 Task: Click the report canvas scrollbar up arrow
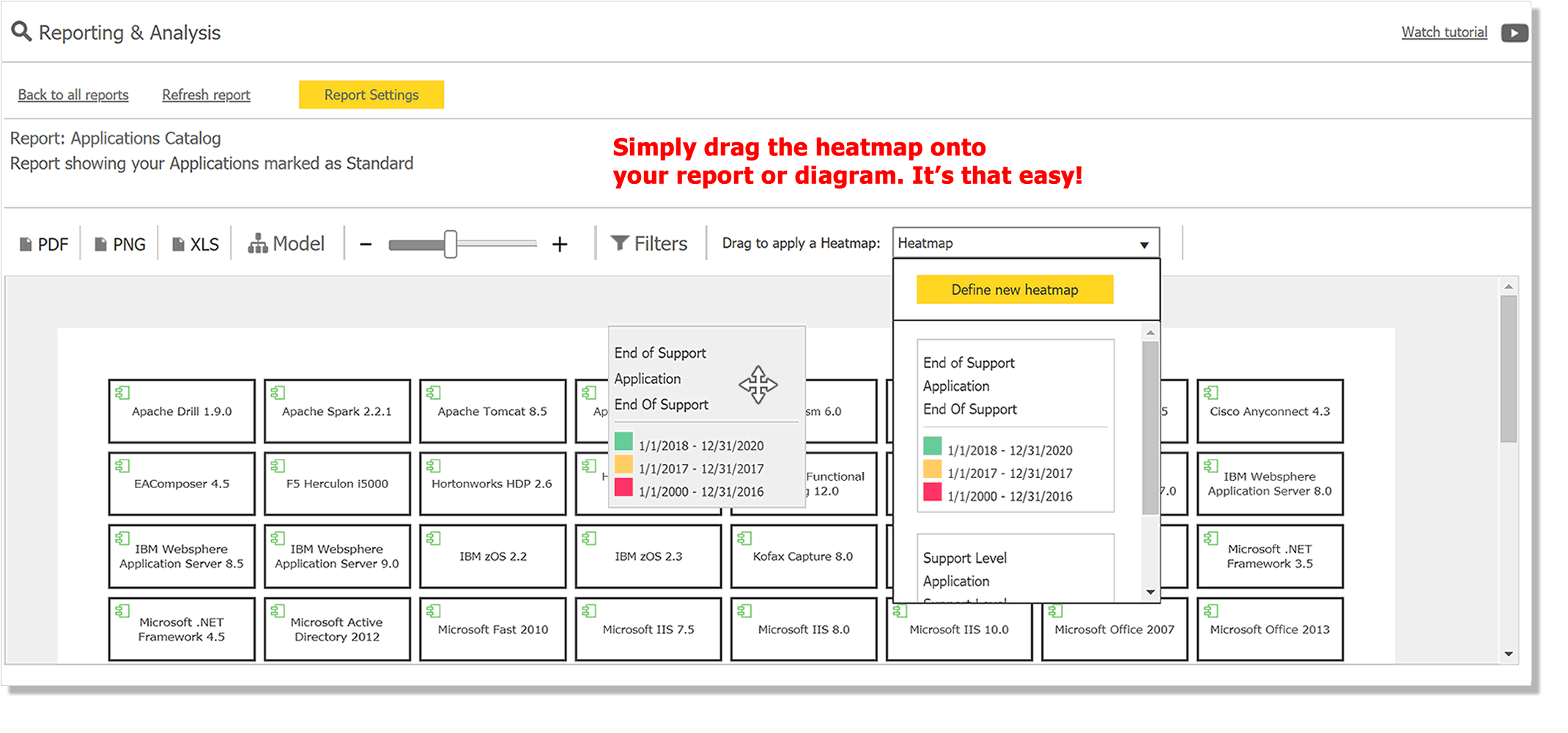click(x=1509, y=287)
